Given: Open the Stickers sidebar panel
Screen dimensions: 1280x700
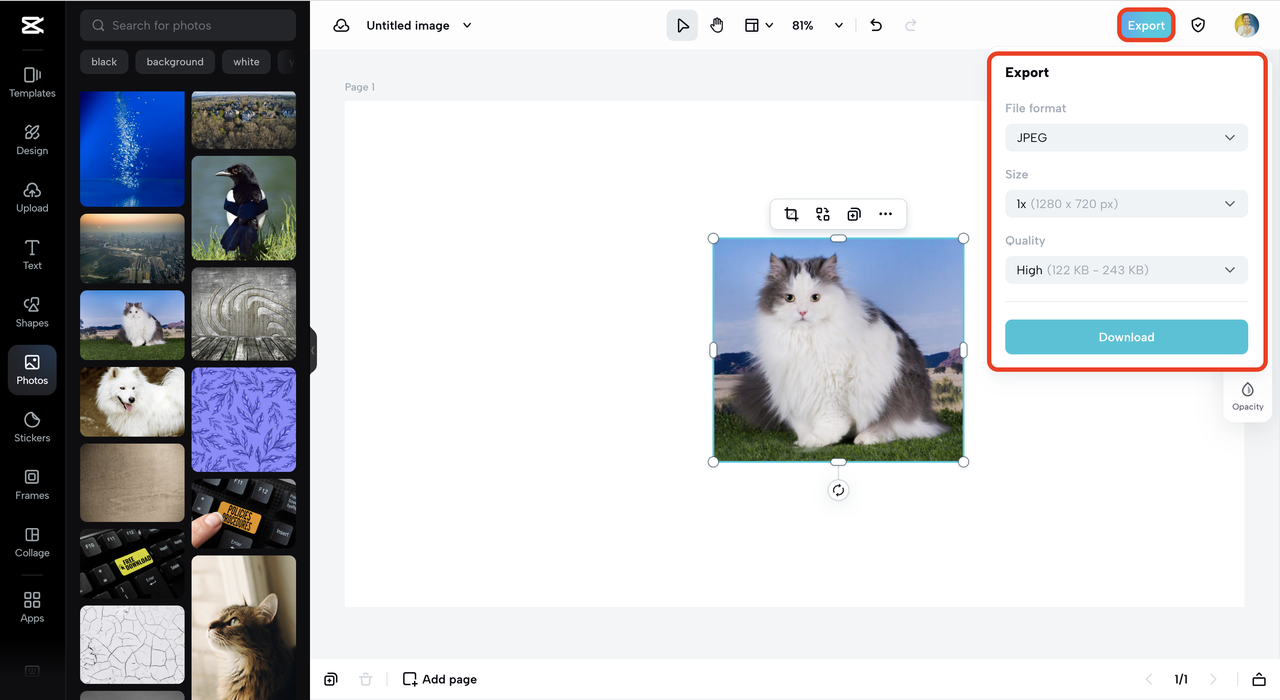Looking at the screenshot, I should pos(32,426).
